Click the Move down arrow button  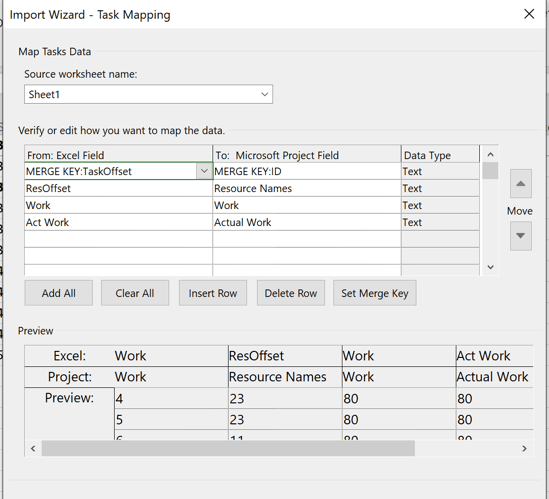click(x=521, y=236)
